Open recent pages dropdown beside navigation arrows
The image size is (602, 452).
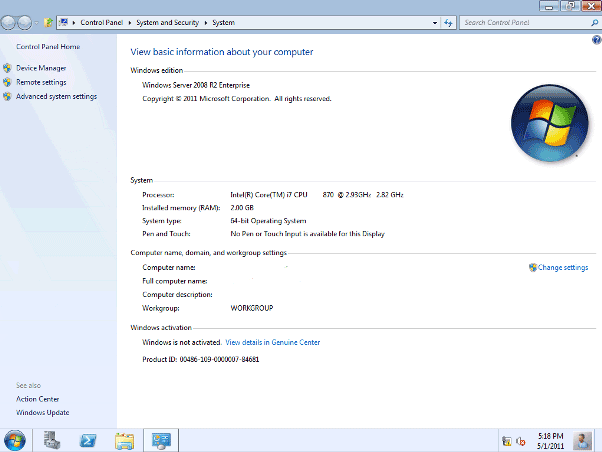[x=36, y=23]
